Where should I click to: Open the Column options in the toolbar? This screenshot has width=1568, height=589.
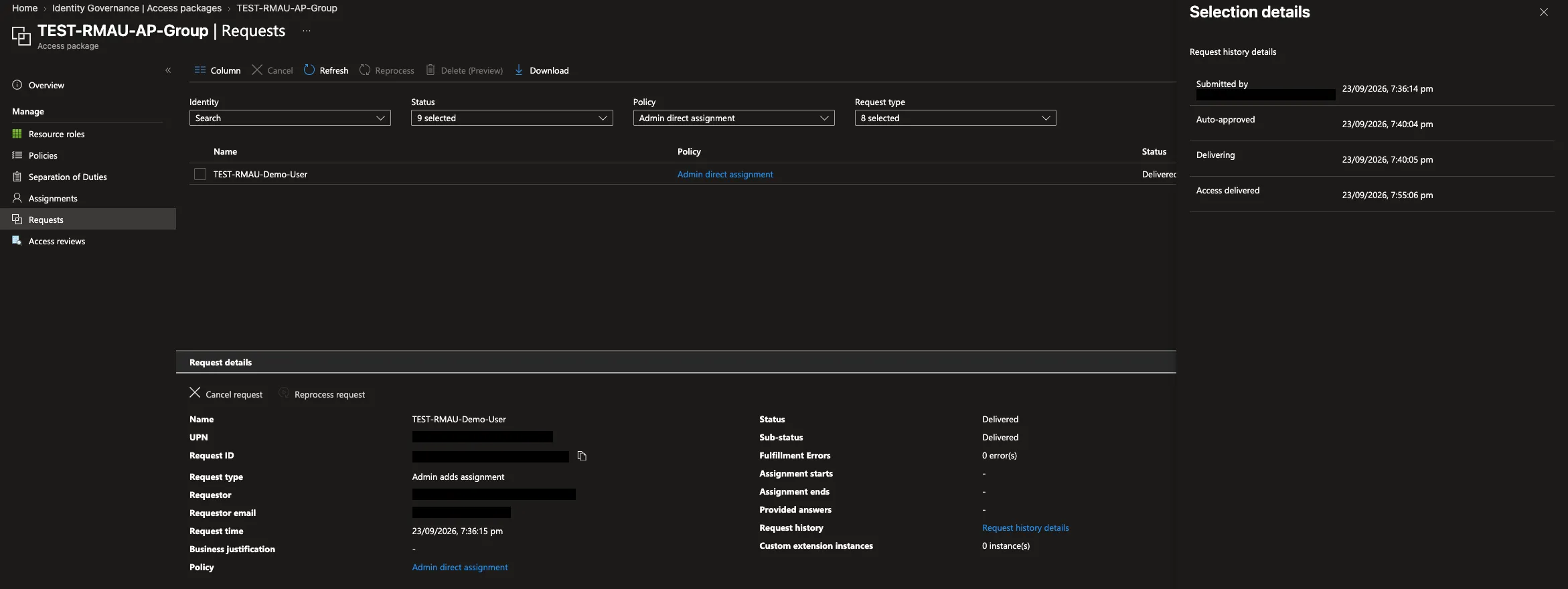click(217, 70)
